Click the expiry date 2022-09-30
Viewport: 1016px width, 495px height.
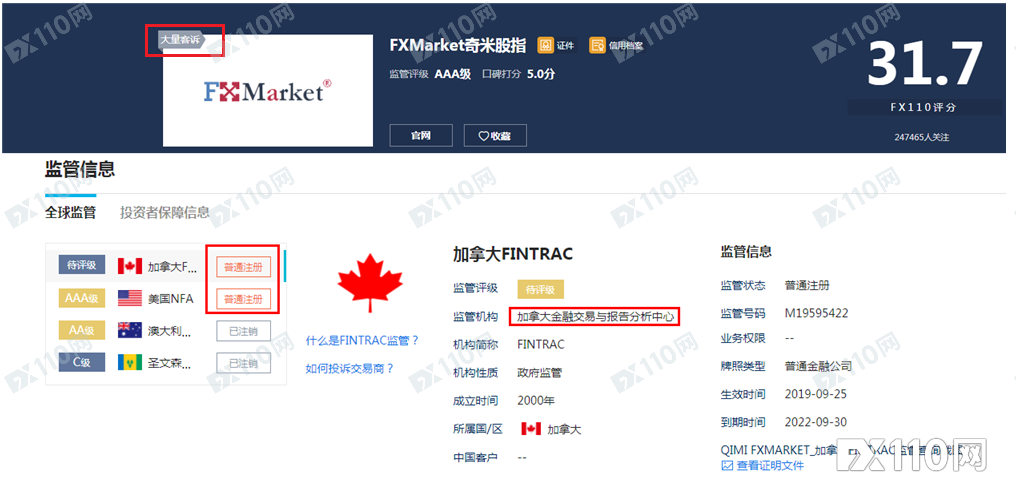click(816, 422)
